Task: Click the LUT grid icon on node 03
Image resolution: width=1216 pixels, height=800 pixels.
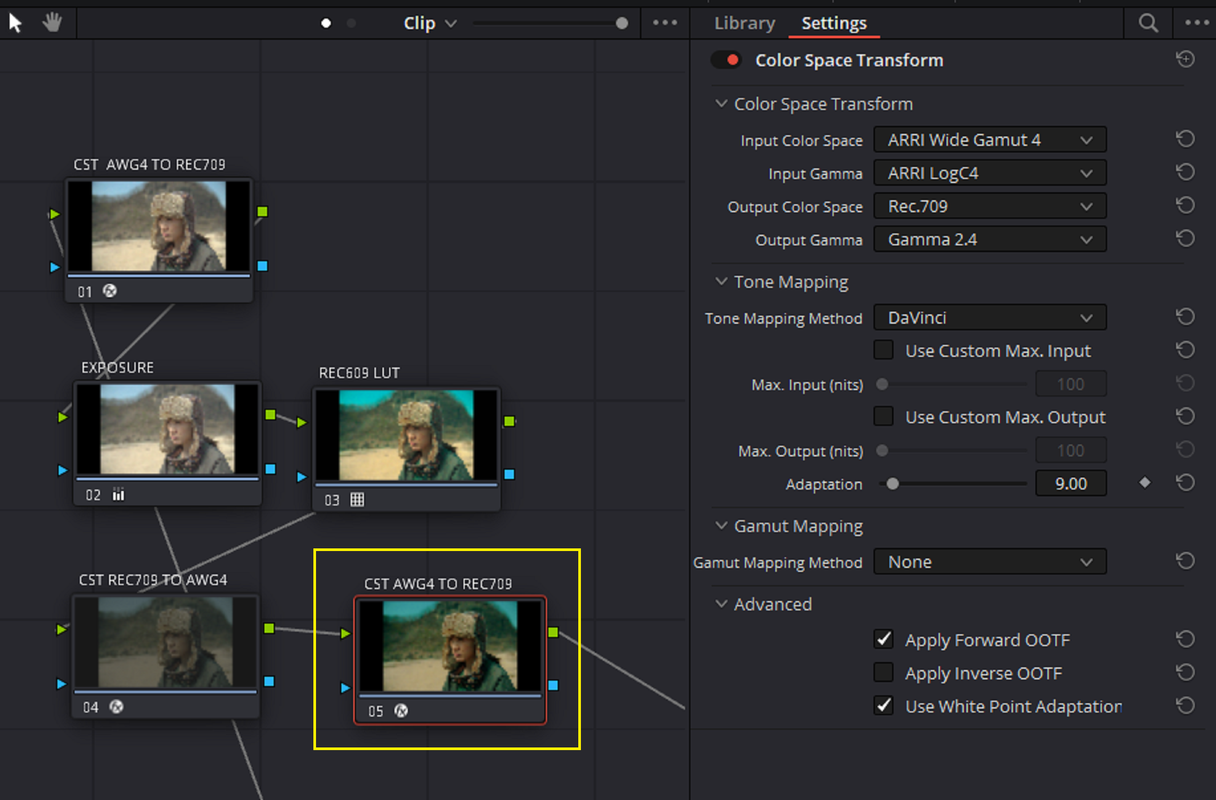Action: tap(357, 499)
